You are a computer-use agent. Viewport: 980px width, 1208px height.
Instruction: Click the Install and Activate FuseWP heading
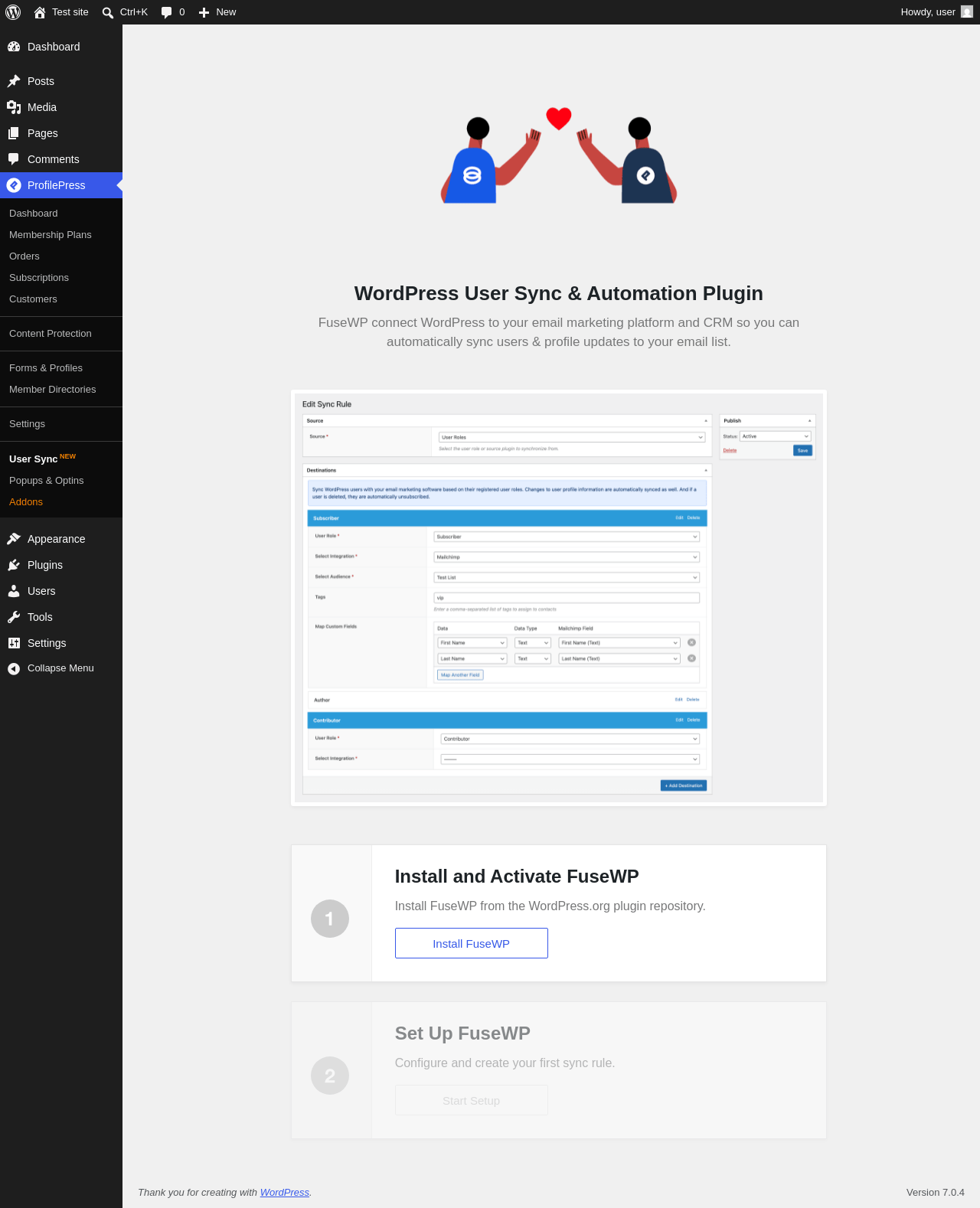517,877
